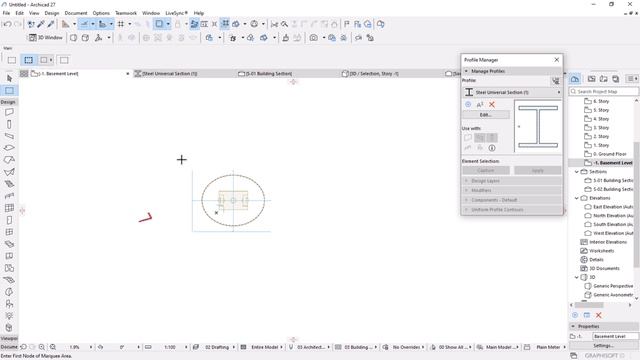
Task: Open the File menu
Action: coord(6,13)
